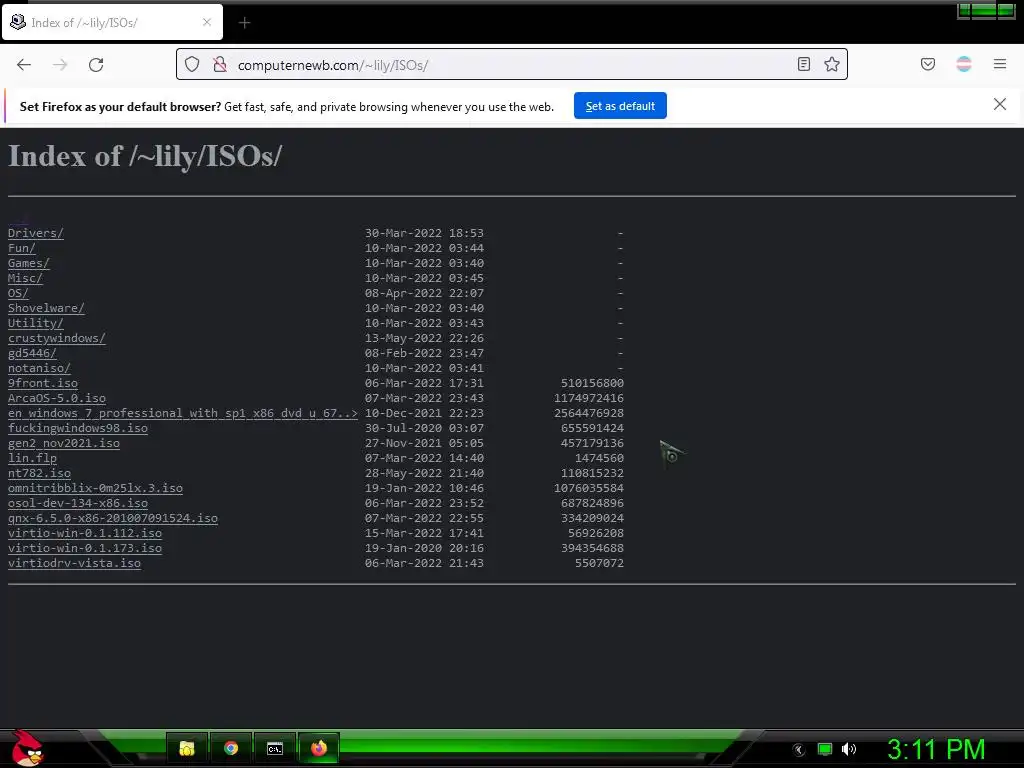Open the notaniso/ directory

[x=39, y=368]
